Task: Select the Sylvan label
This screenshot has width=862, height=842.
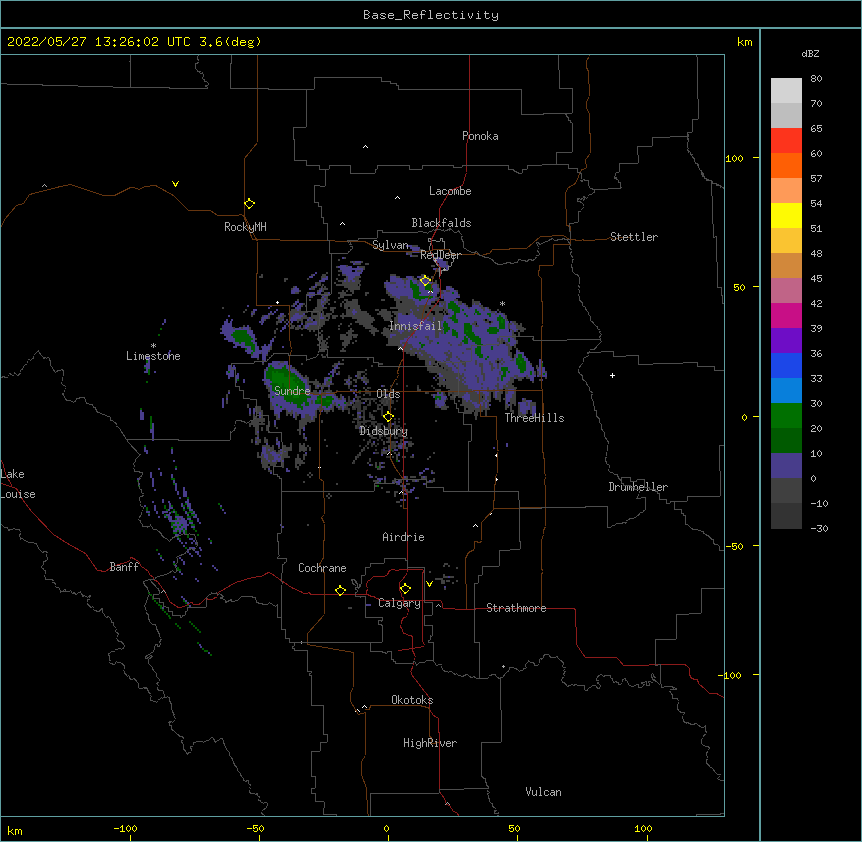Action: point(390,245)
